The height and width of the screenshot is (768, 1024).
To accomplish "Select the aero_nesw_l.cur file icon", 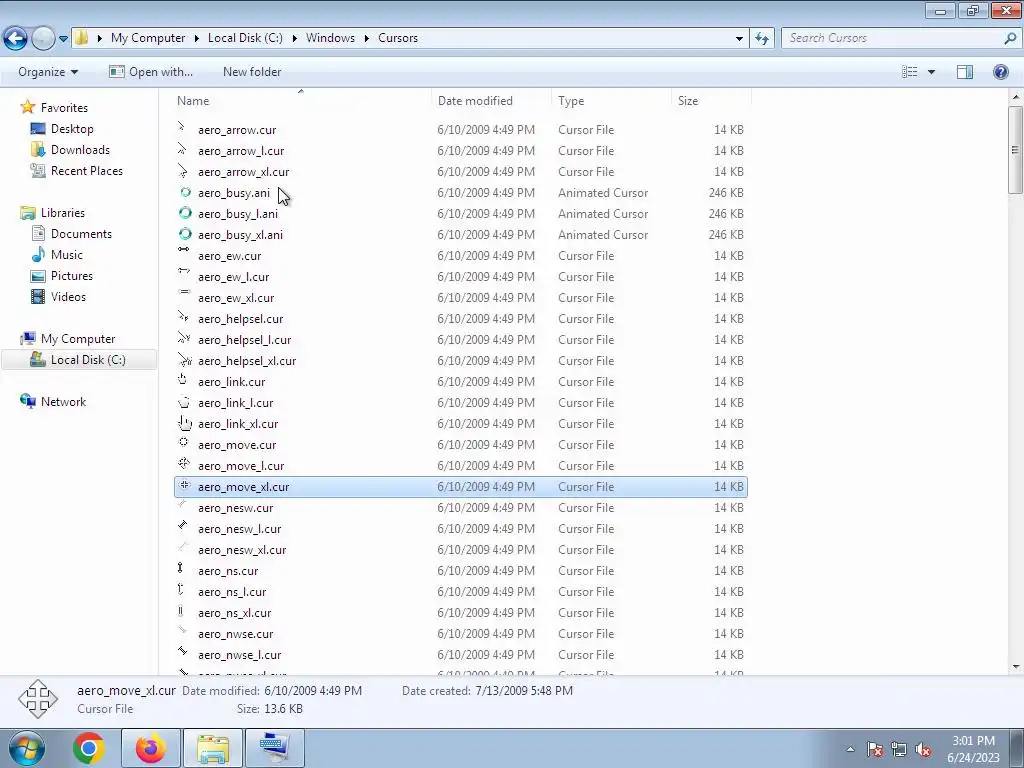I will point(184,527).
